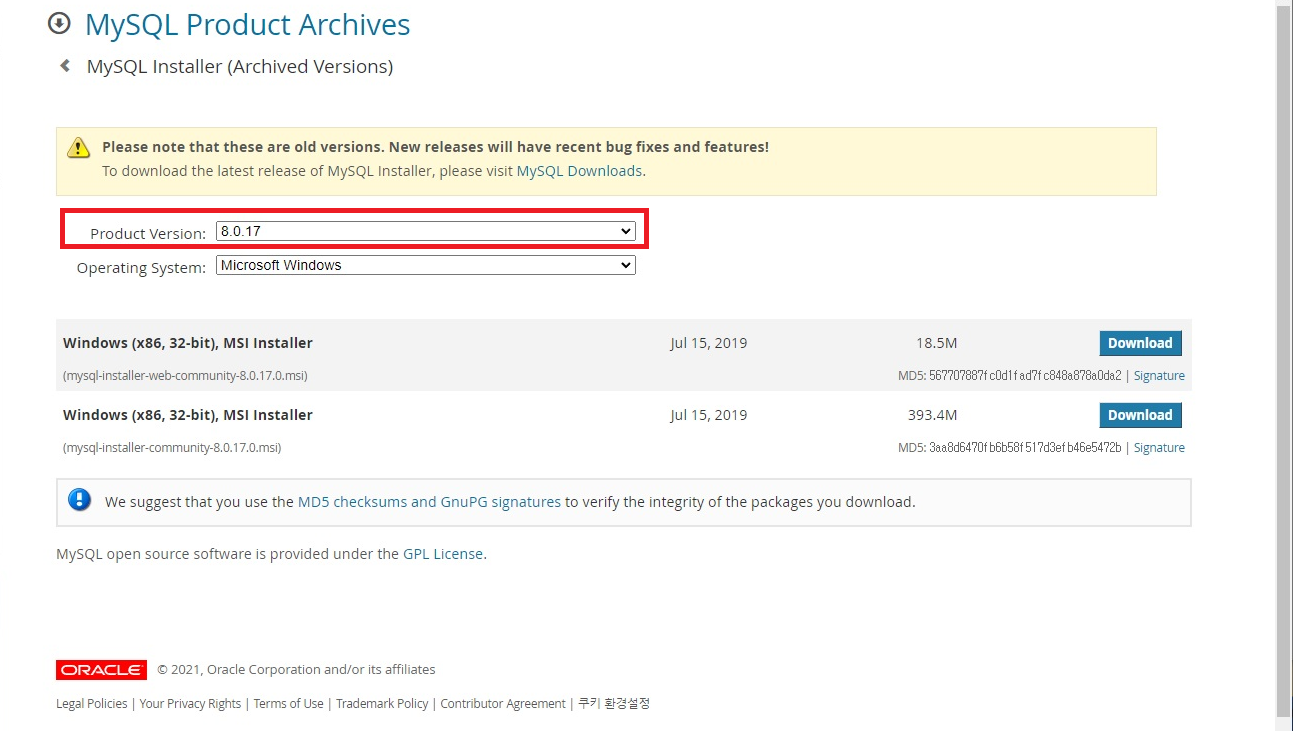1293x731 pixels.
Task: Click the yellow warning triangle icon
Action: pos(78,148)
